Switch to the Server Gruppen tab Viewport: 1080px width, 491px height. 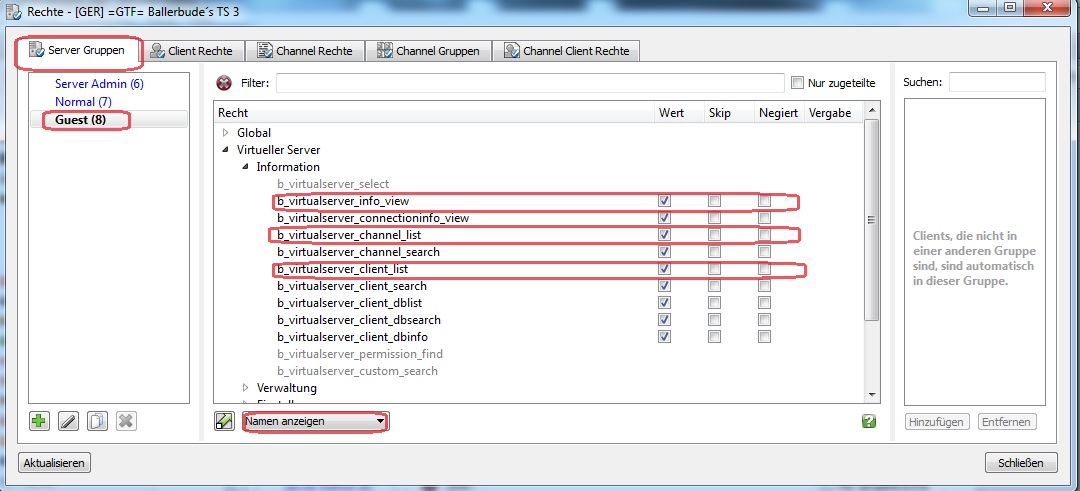pos(78,51)
